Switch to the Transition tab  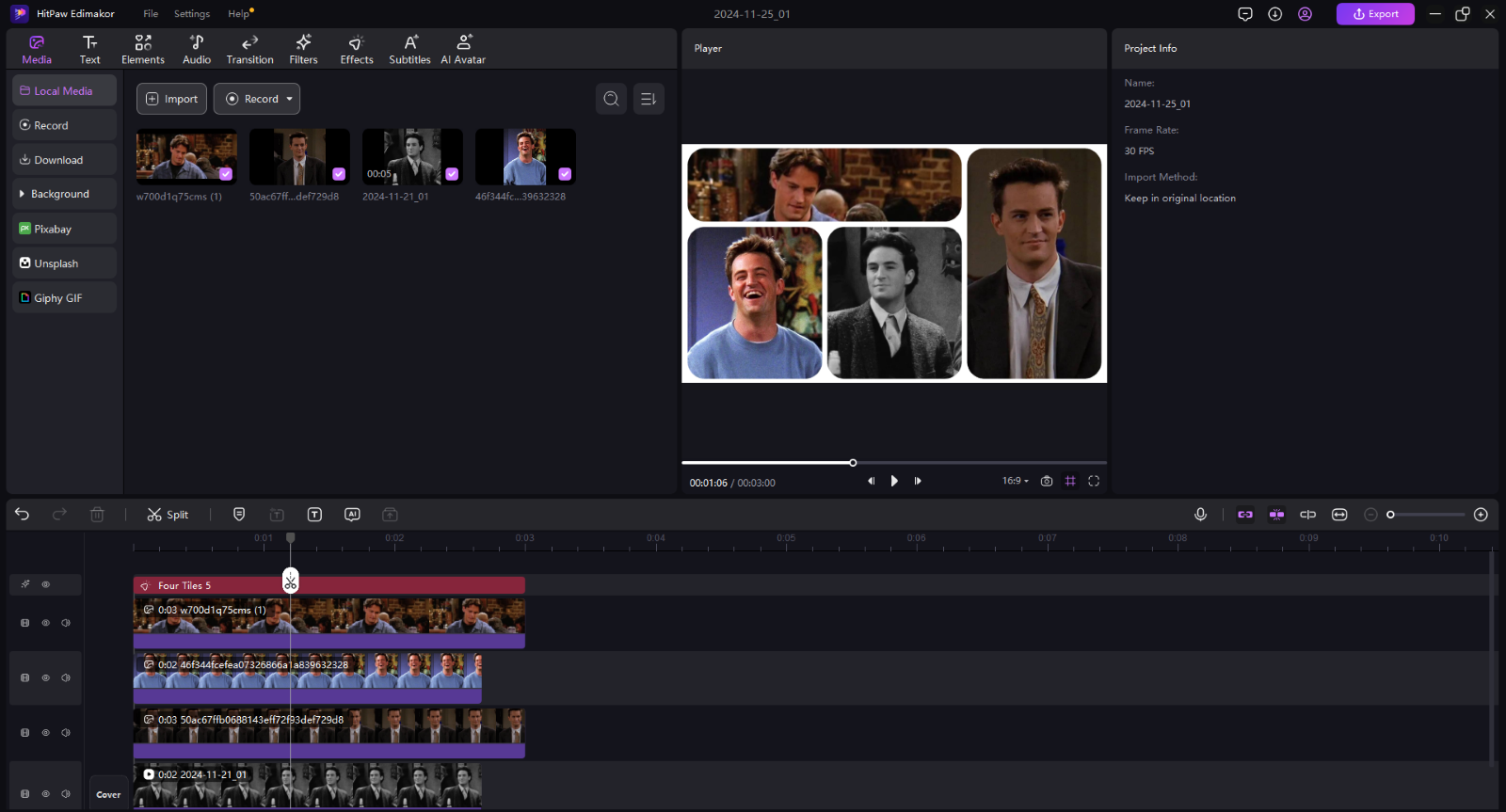click(249, 49)
